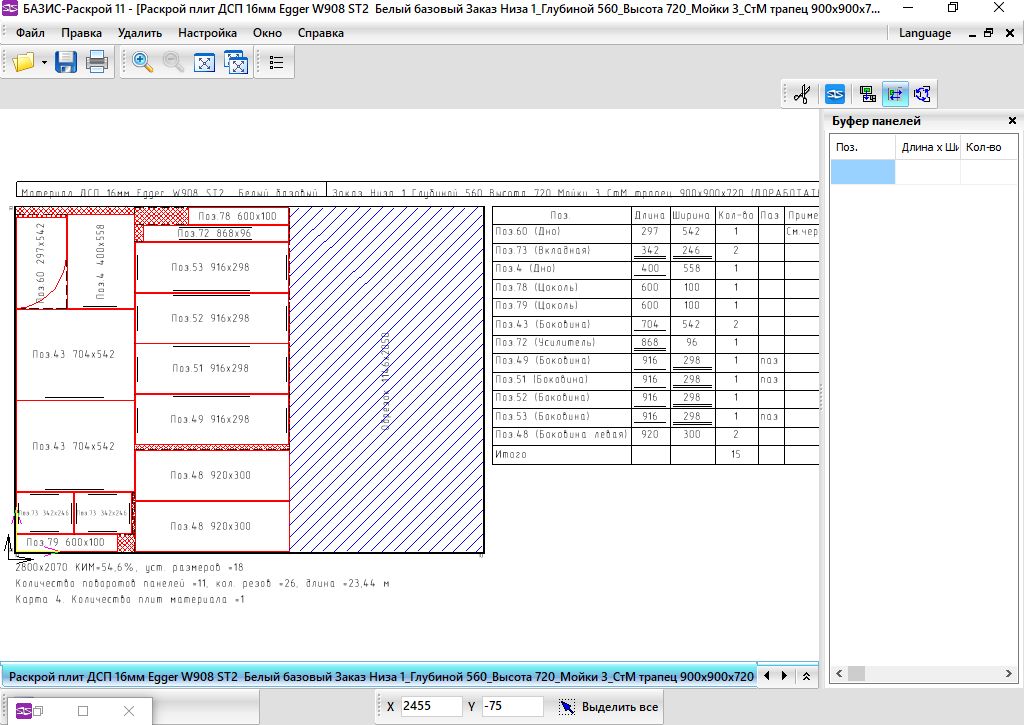
Task: Fit the current view to window
Action: tap(204, 63)
